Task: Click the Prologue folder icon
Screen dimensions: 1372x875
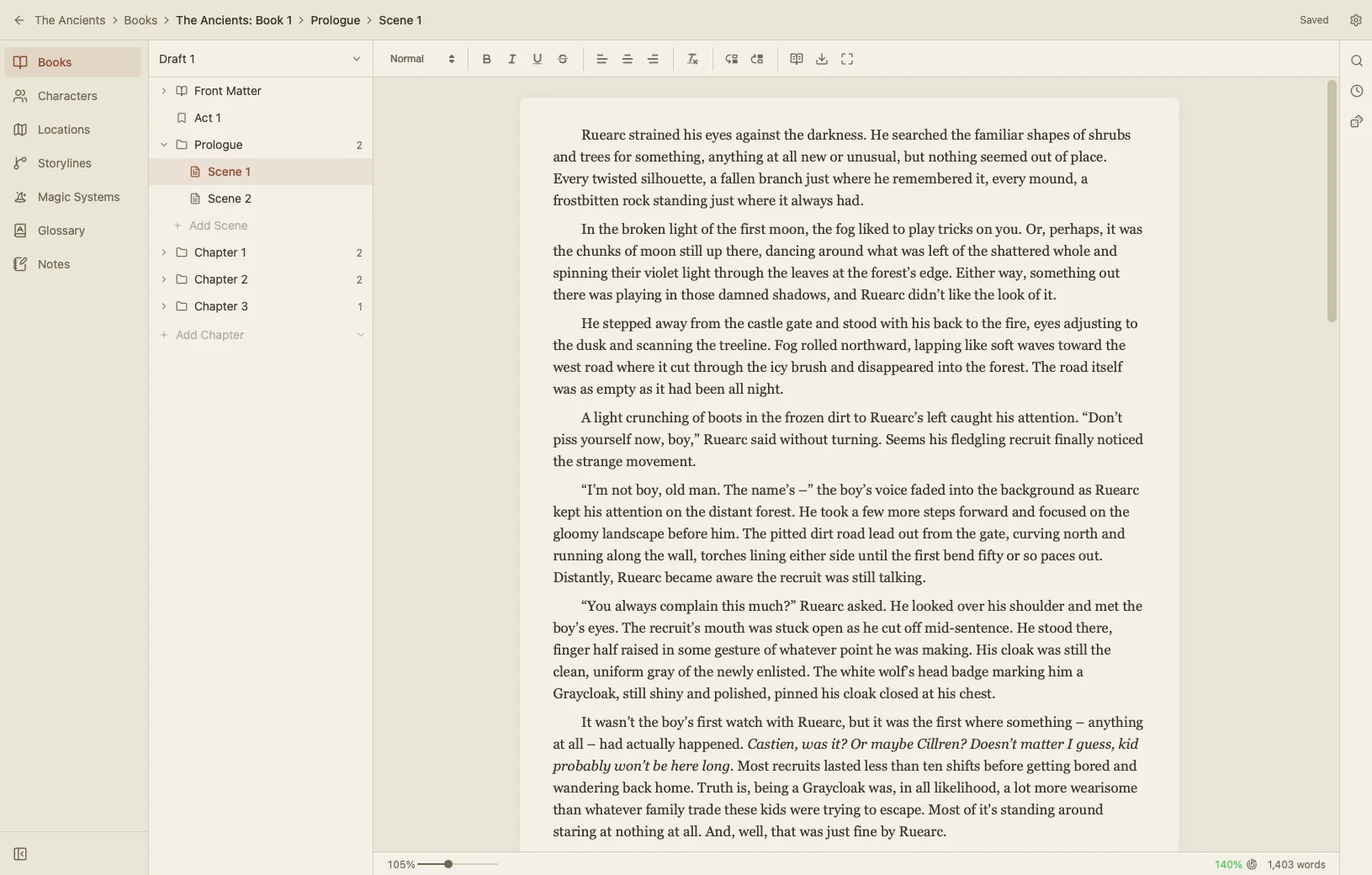Action: (x=181, y=145)
